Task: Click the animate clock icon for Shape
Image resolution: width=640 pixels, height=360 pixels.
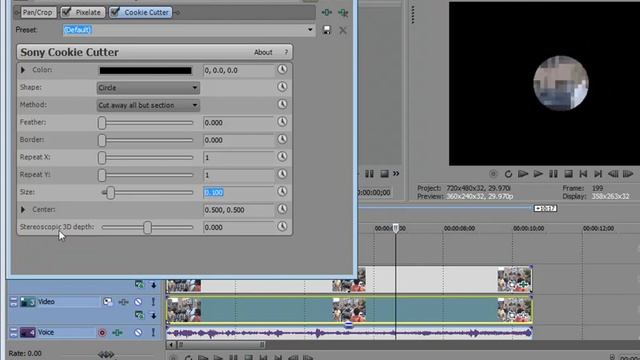Action: 282,87
